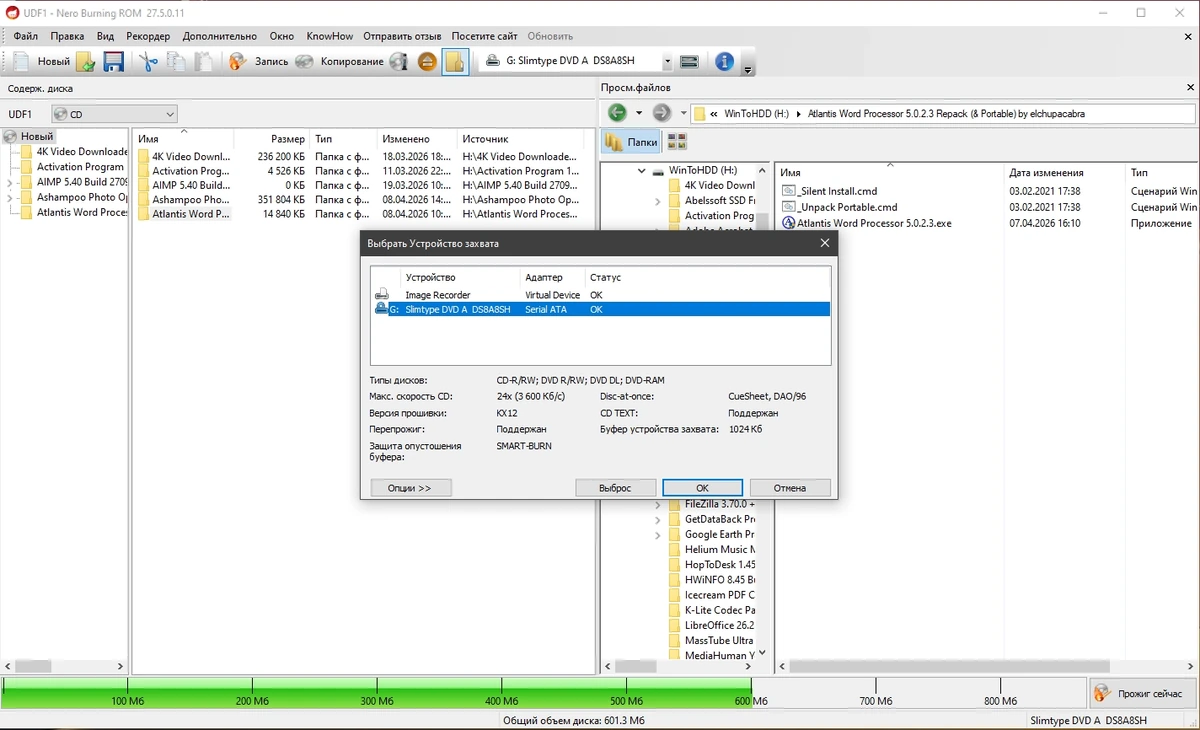
Task: Open the Рекордер menu
Action: click(148, 36)
